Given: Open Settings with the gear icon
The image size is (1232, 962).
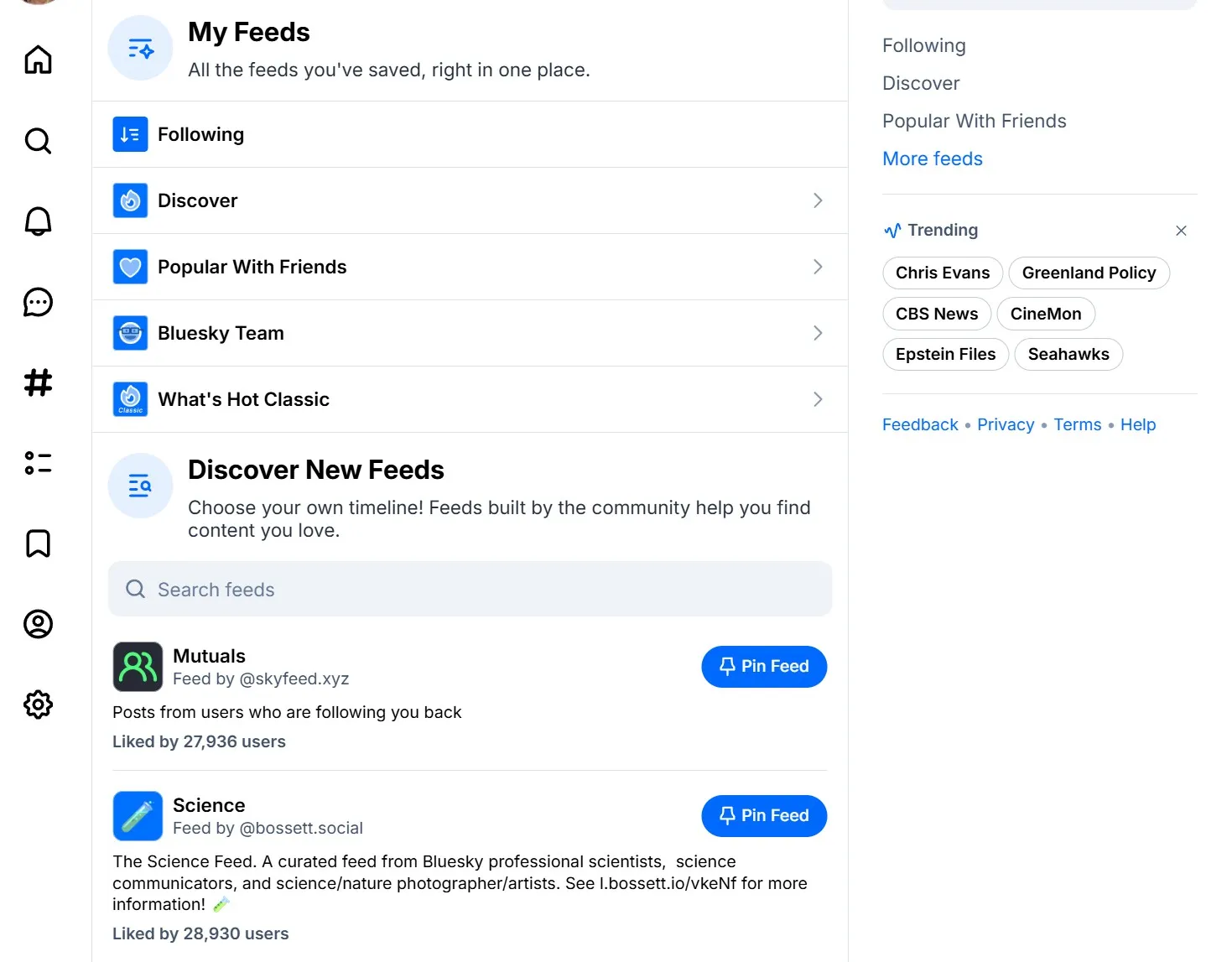Looking at the screenshot, I should tap(37, 705).
